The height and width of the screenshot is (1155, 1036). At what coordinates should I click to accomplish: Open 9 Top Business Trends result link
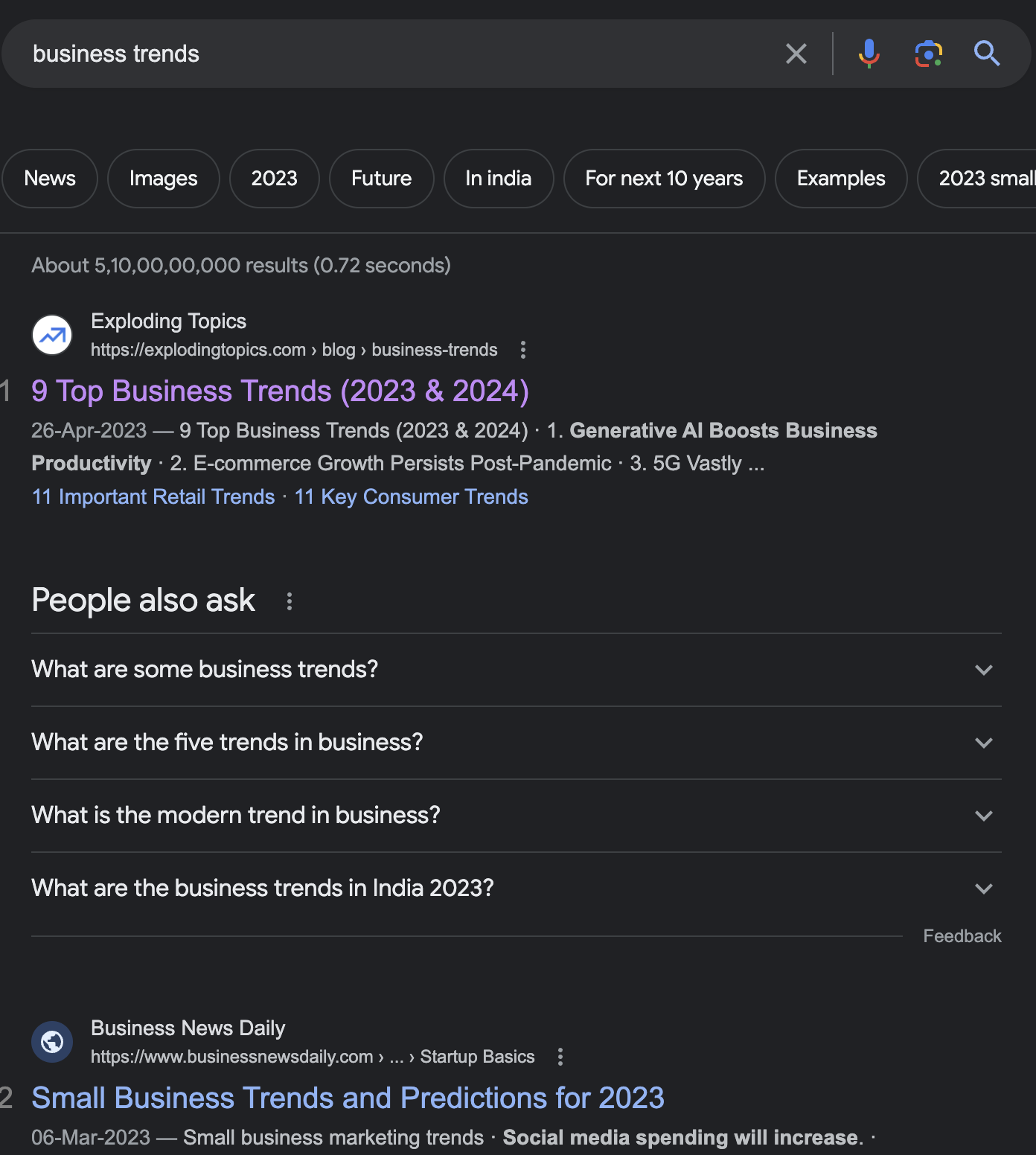(x=281, y=391)
